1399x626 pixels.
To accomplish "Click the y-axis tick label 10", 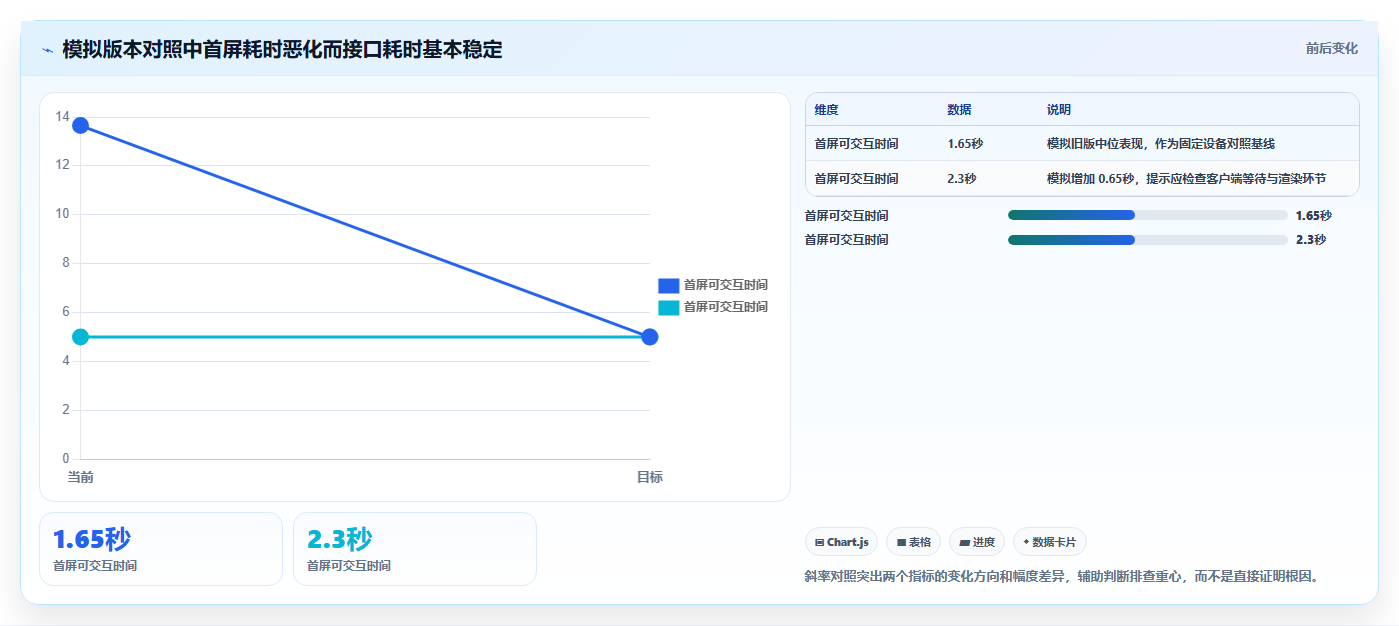I will click(62, 214).
